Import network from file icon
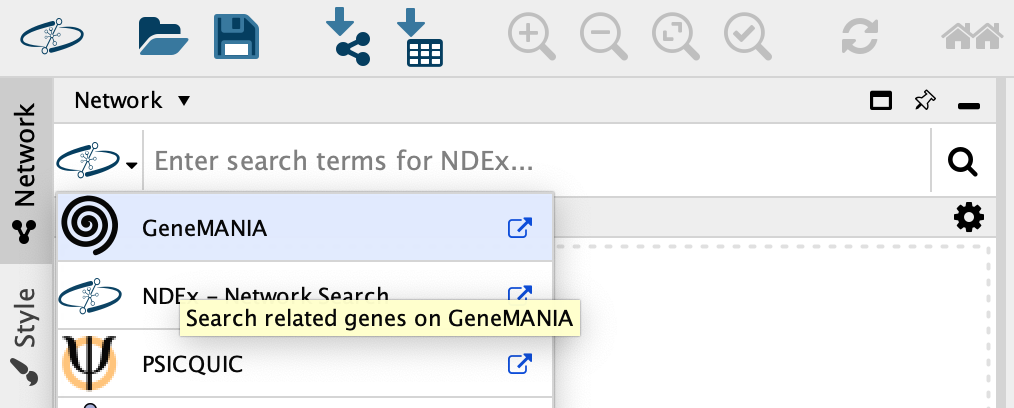 coord(347,37)
